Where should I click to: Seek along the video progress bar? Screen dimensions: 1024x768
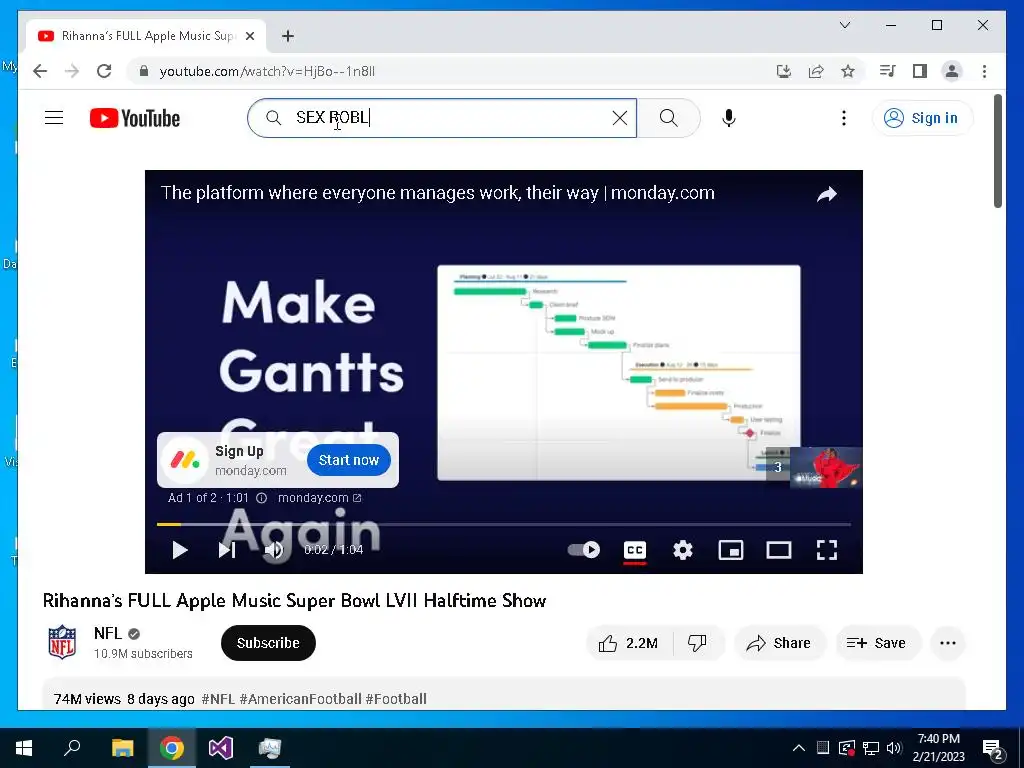pos(504,524)
